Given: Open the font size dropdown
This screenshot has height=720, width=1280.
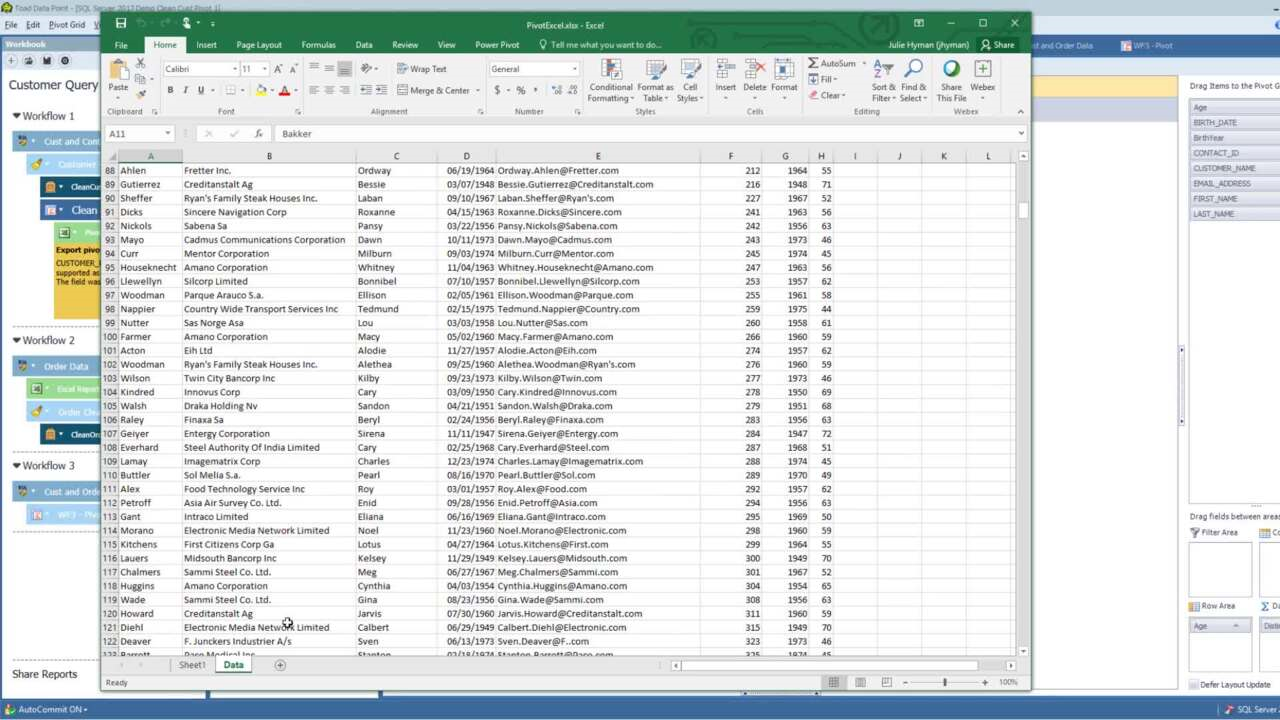Looking at the screenshot, I should pos(262,68).
